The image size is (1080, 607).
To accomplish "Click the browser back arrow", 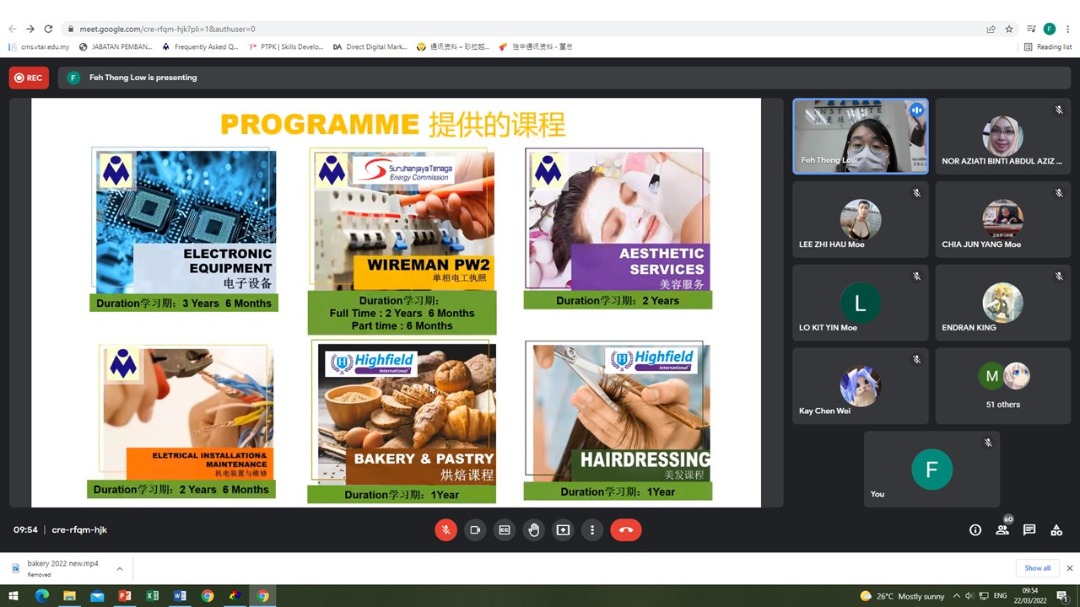I will point(12,29).
